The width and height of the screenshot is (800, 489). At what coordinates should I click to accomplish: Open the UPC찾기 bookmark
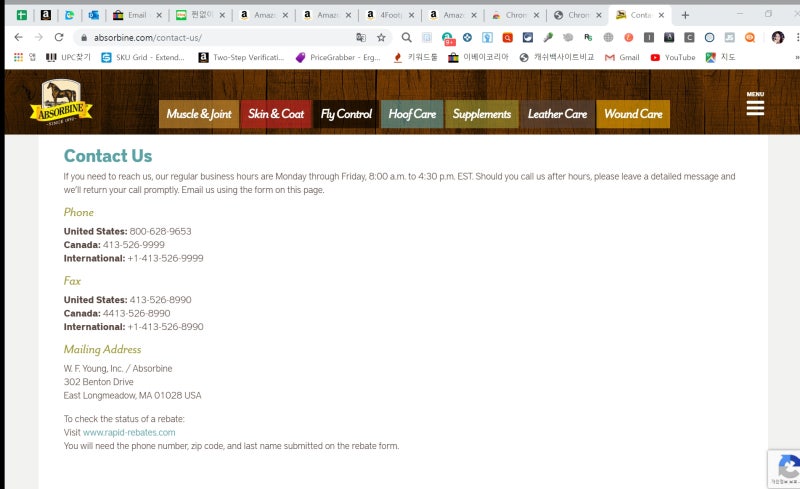68,57
